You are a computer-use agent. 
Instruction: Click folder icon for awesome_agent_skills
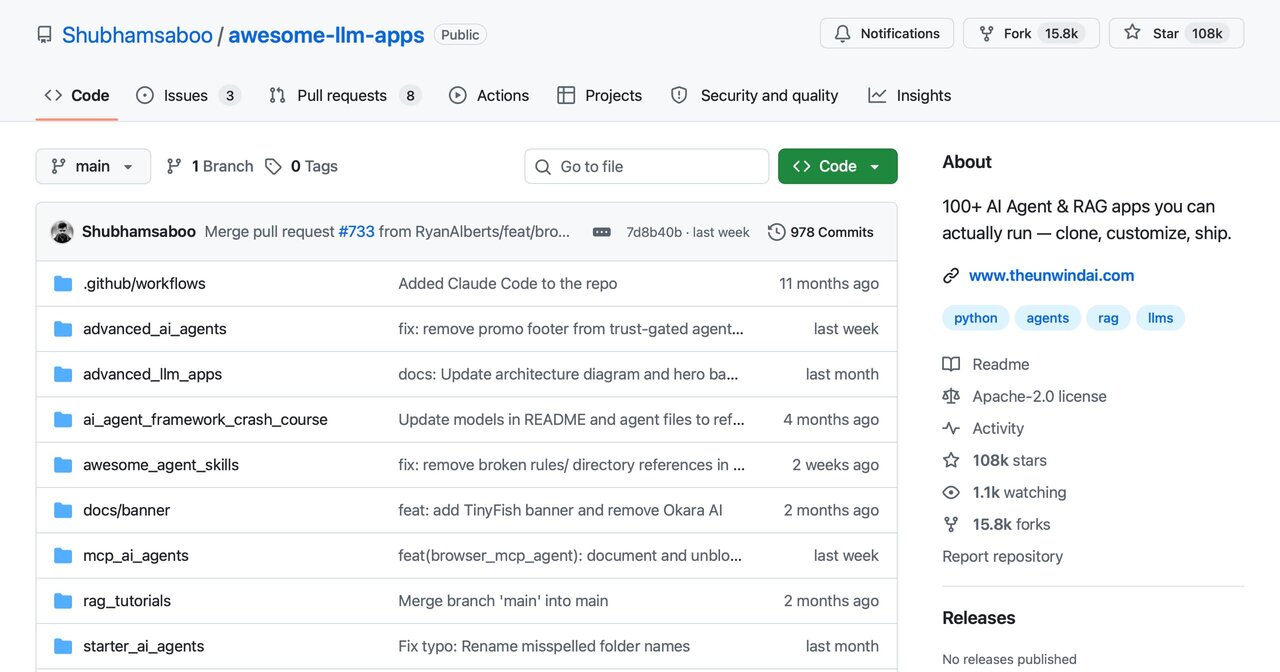click(63, 465)
